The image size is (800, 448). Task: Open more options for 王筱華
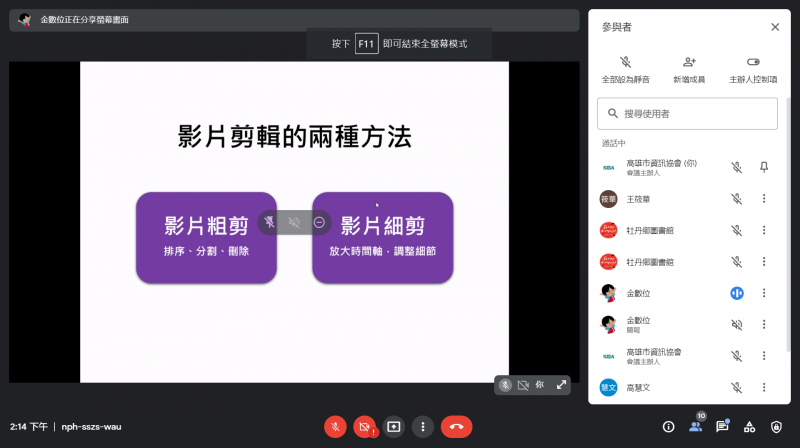(764, 199)
